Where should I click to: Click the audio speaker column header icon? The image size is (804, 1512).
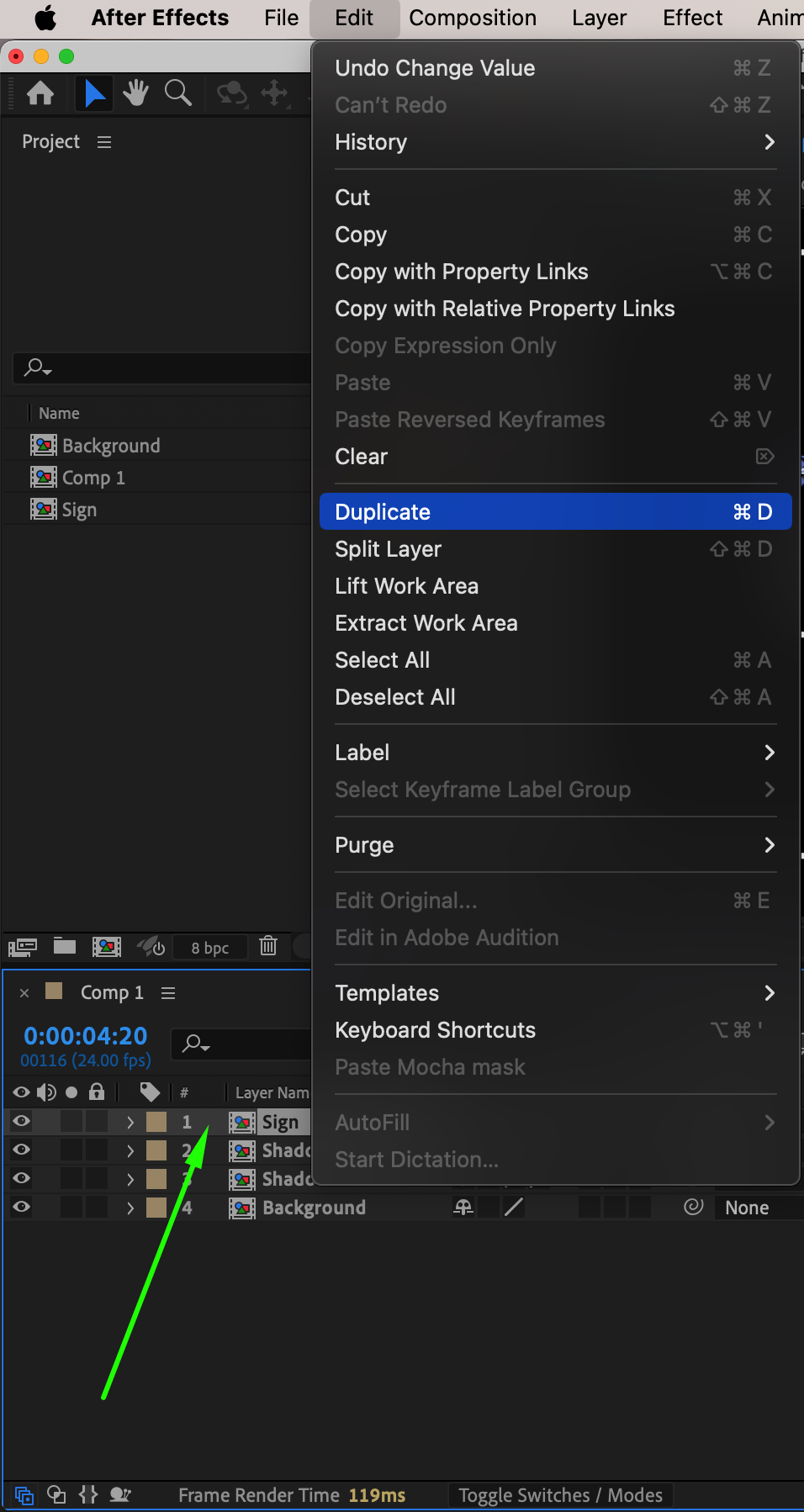pyautogui.click(x=46, y=1092)
